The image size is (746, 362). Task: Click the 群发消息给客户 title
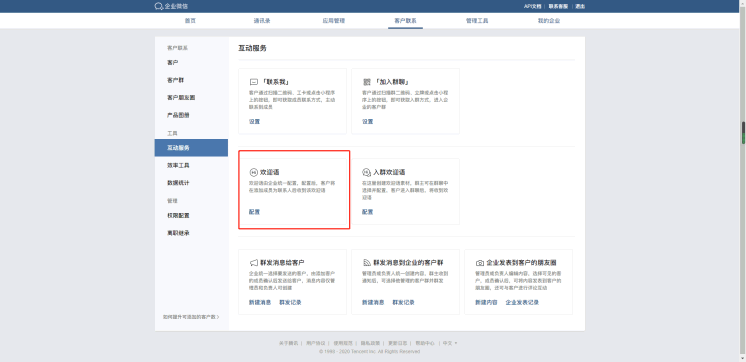[283, 263]
